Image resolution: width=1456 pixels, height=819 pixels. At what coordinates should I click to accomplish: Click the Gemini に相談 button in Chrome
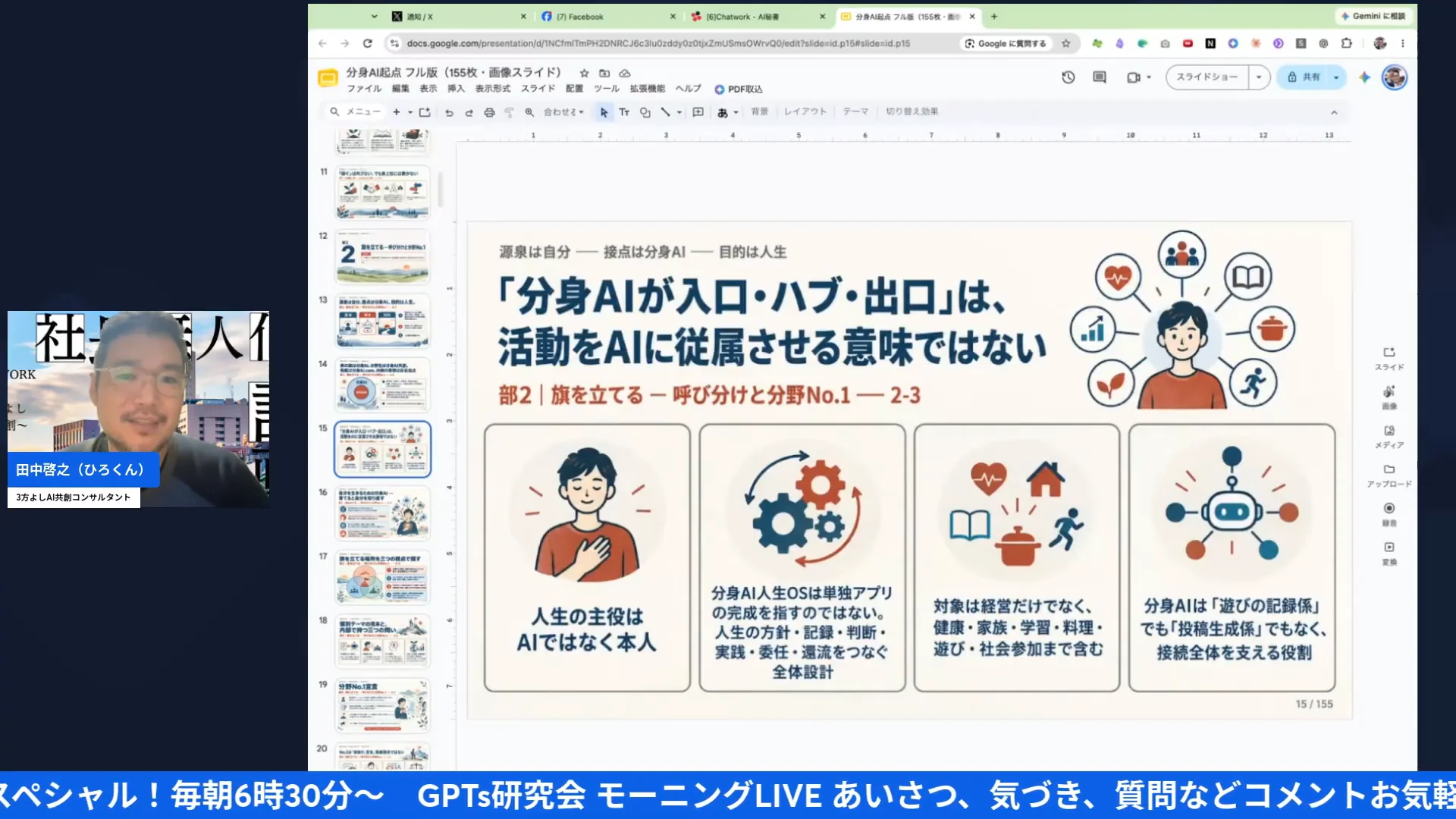[1373, 16]
